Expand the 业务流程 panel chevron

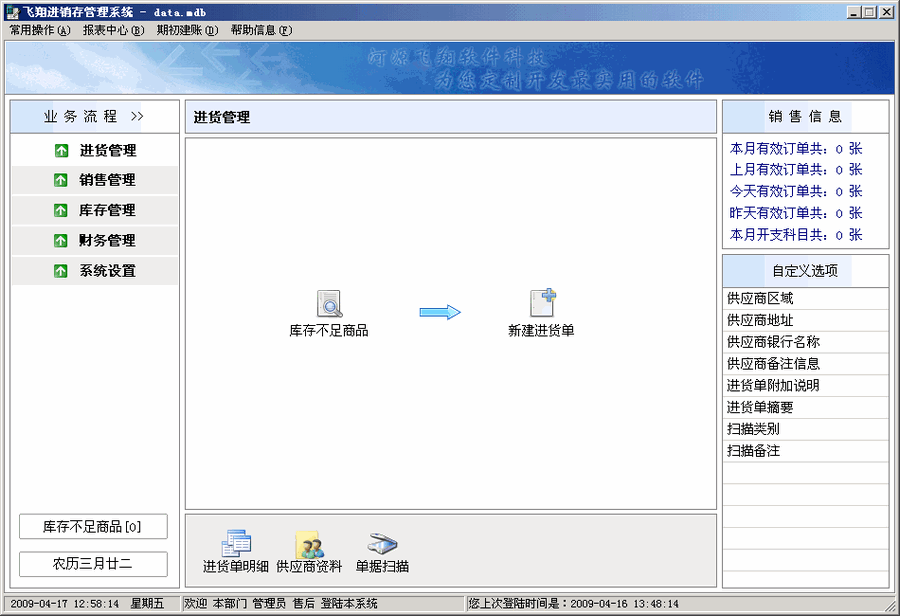[139, 116]
